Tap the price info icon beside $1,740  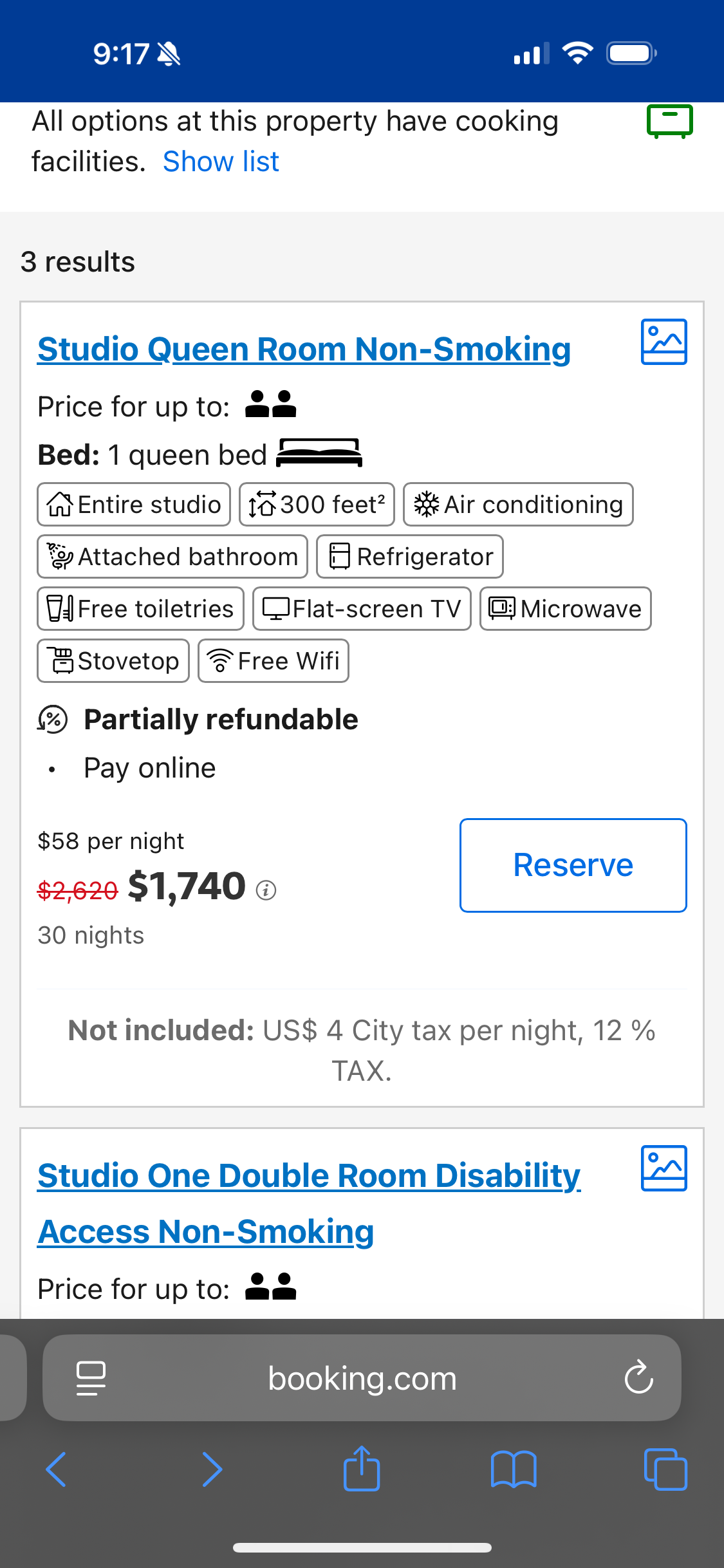click(x=266, y=890)
